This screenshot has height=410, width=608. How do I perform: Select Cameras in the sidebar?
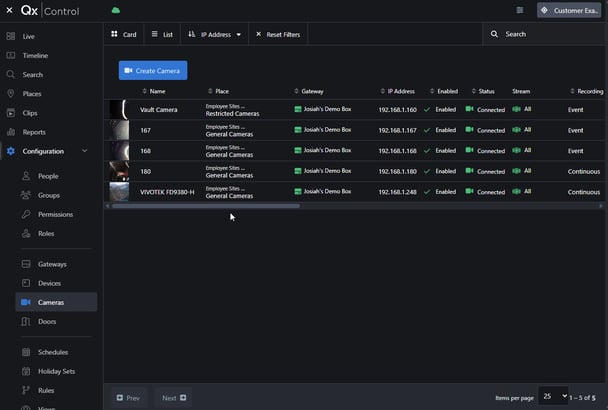pos(56,302)
